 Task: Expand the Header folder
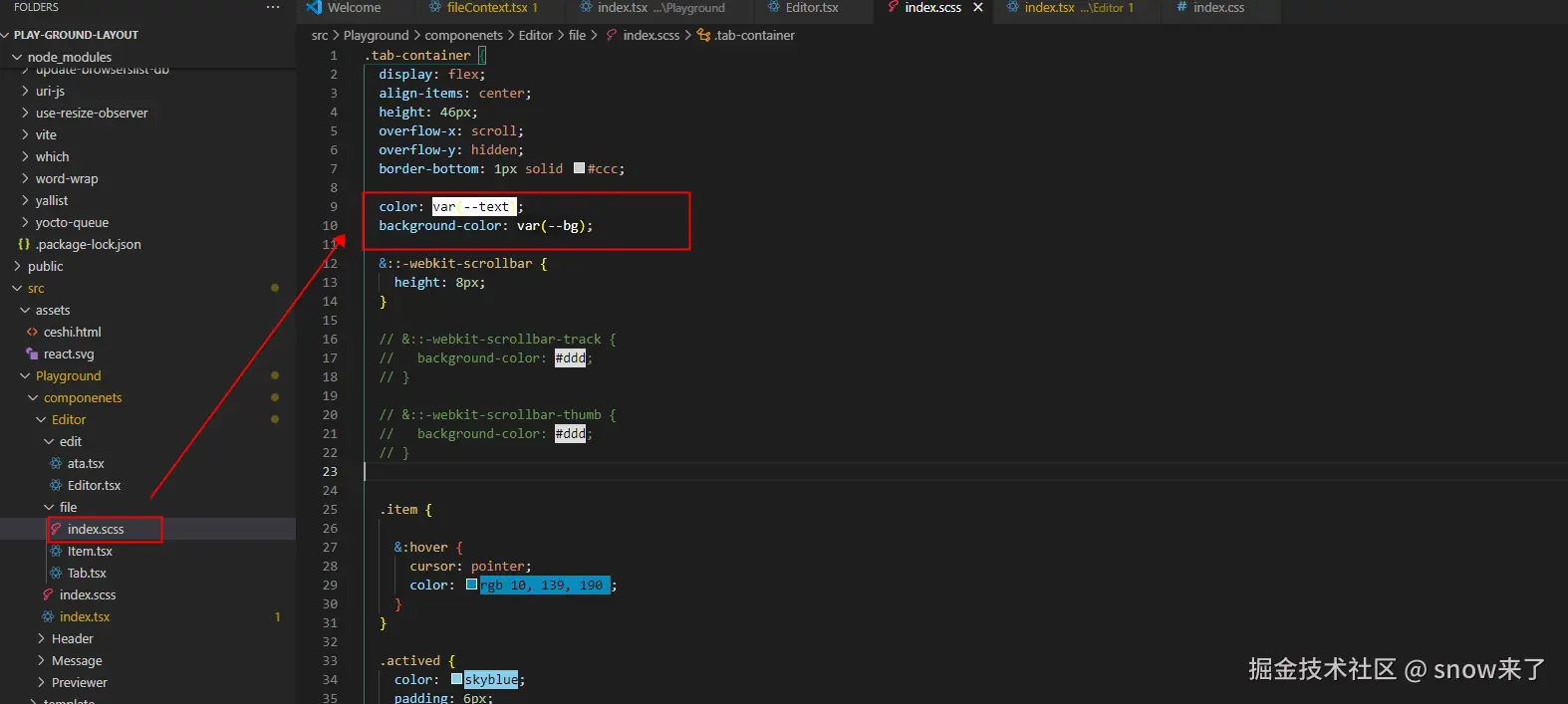click(72, 638)
